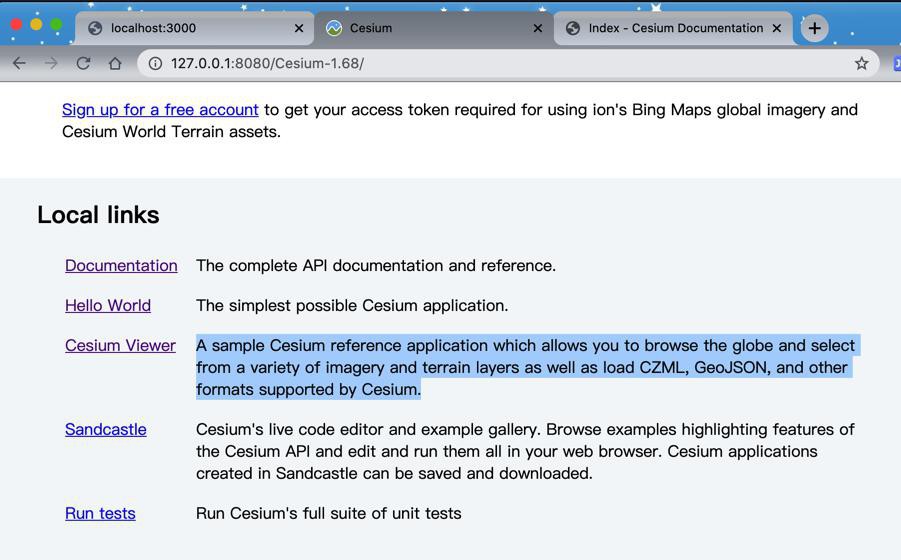This screenshot has height=560, width=901.
Task: Click the address bar URL field
Action: tap(500, 63)
